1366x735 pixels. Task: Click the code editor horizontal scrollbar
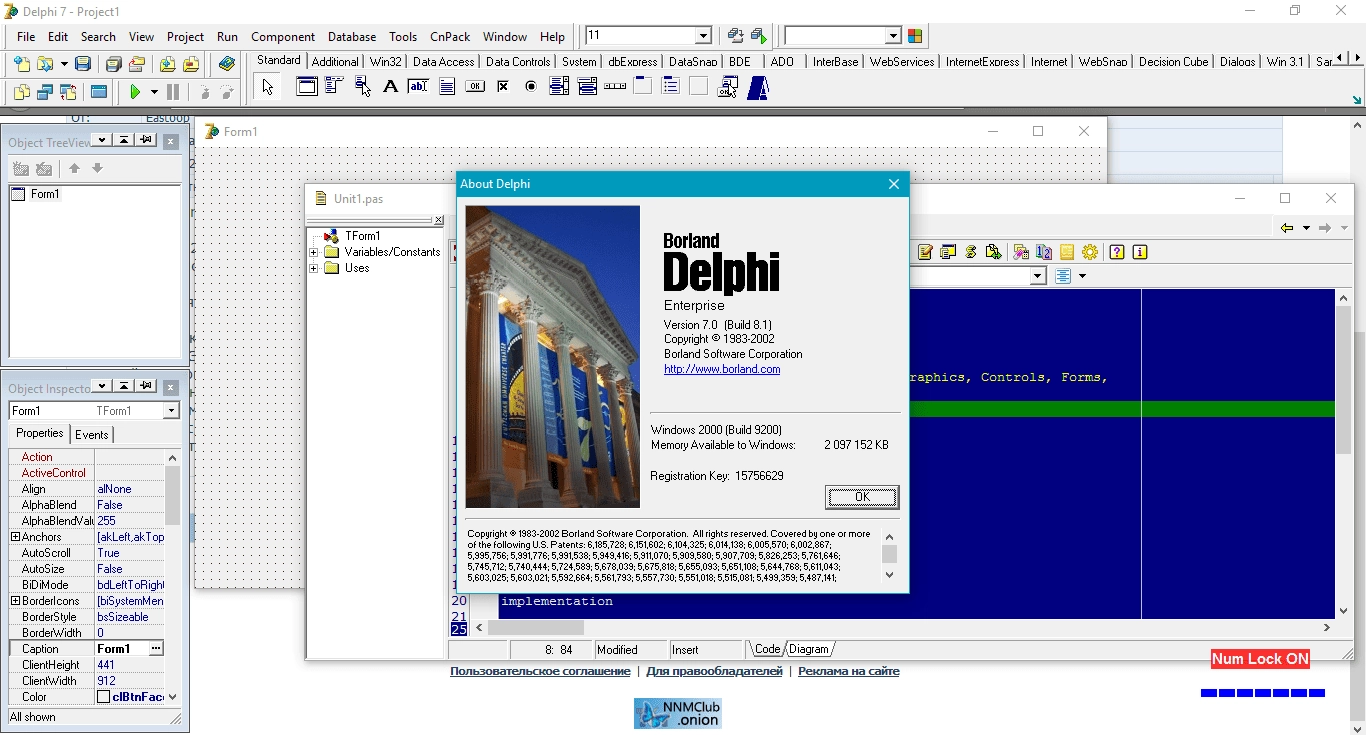(x=903, y=628)
